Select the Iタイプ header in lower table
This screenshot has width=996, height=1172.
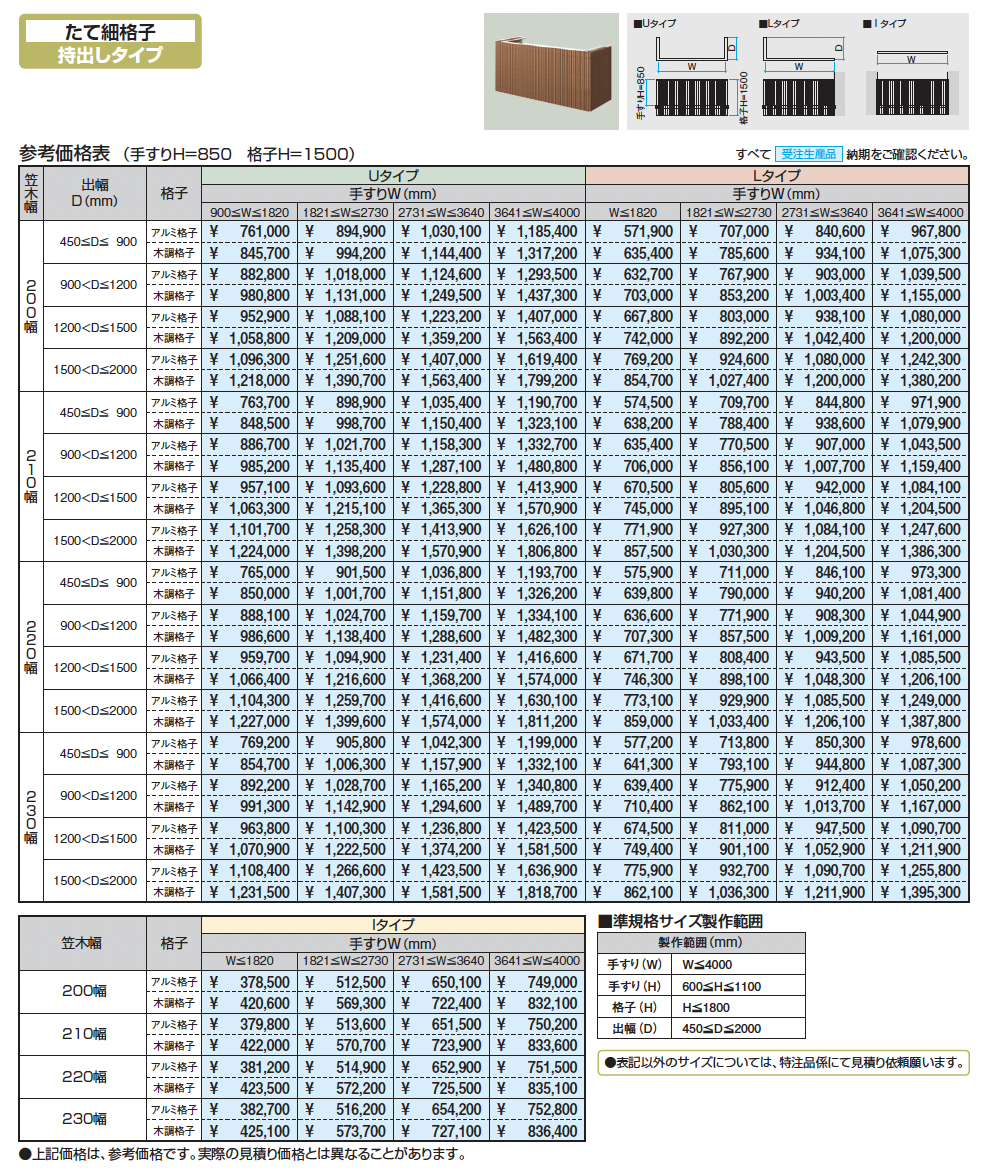click(x=393, y=925)
